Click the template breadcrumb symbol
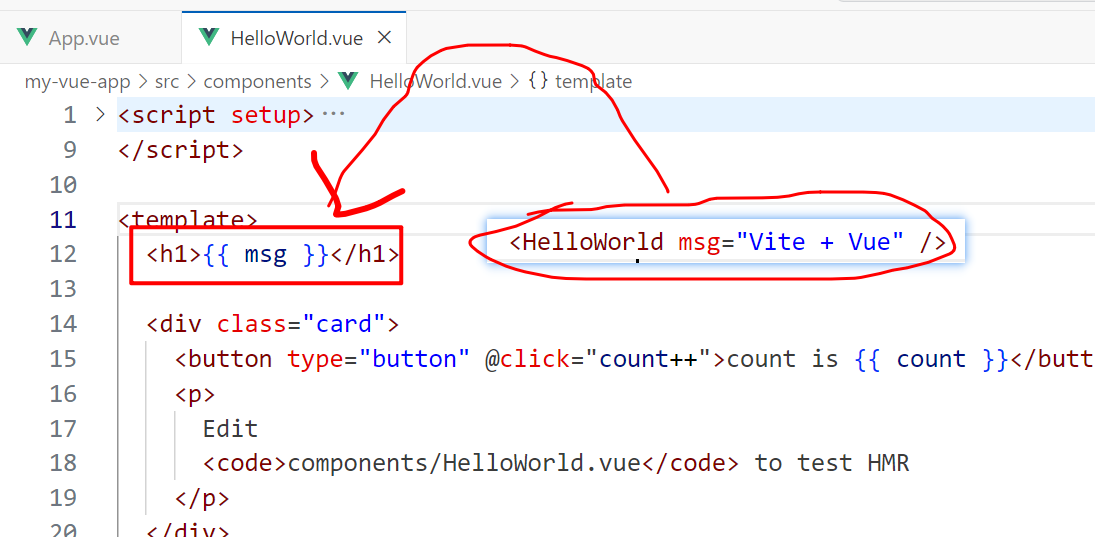 [x=593, y=82]
